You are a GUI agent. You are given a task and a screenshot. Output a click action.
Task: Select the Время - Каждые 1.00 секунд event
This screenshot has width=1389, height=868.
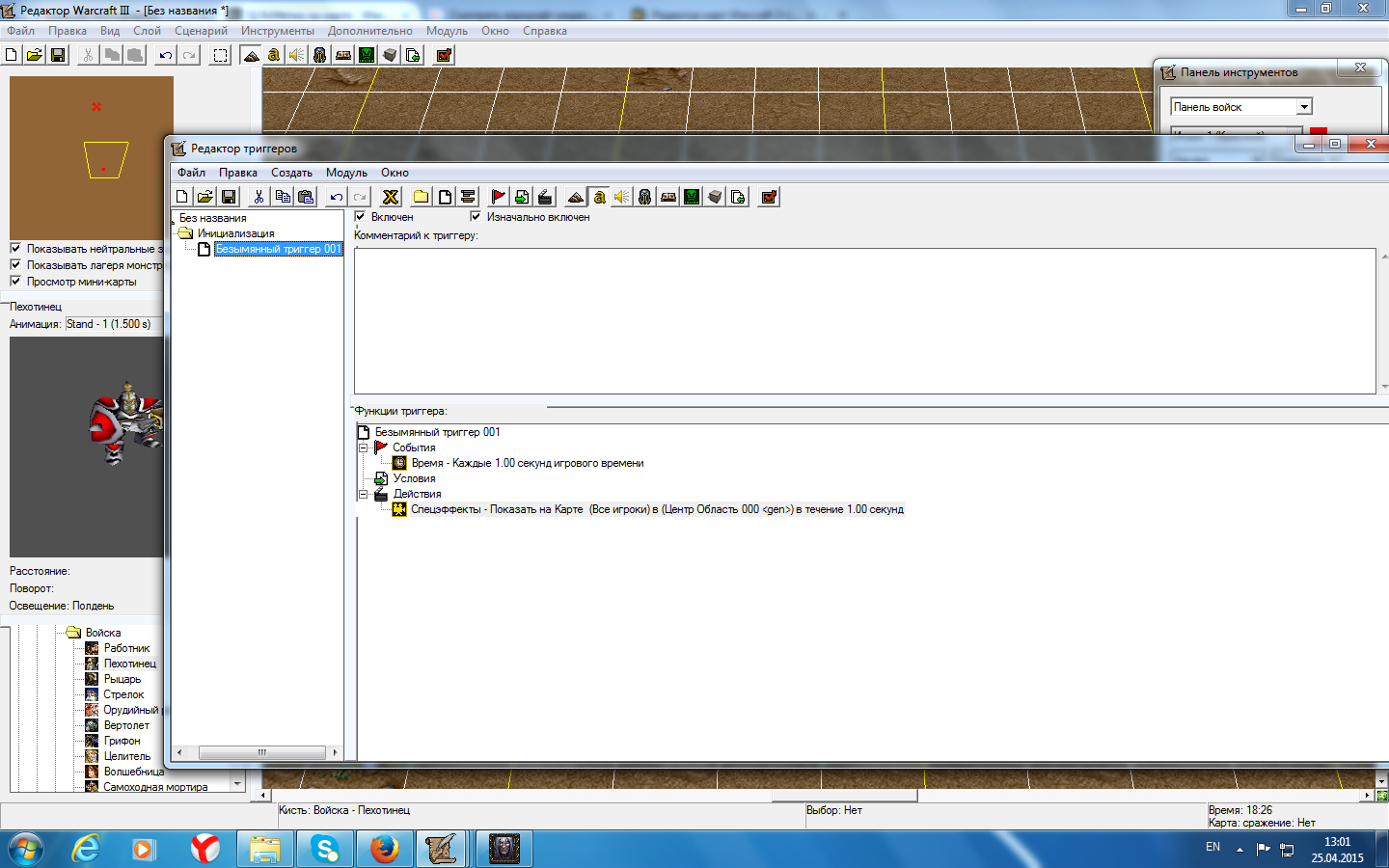(x=527, y=463)
